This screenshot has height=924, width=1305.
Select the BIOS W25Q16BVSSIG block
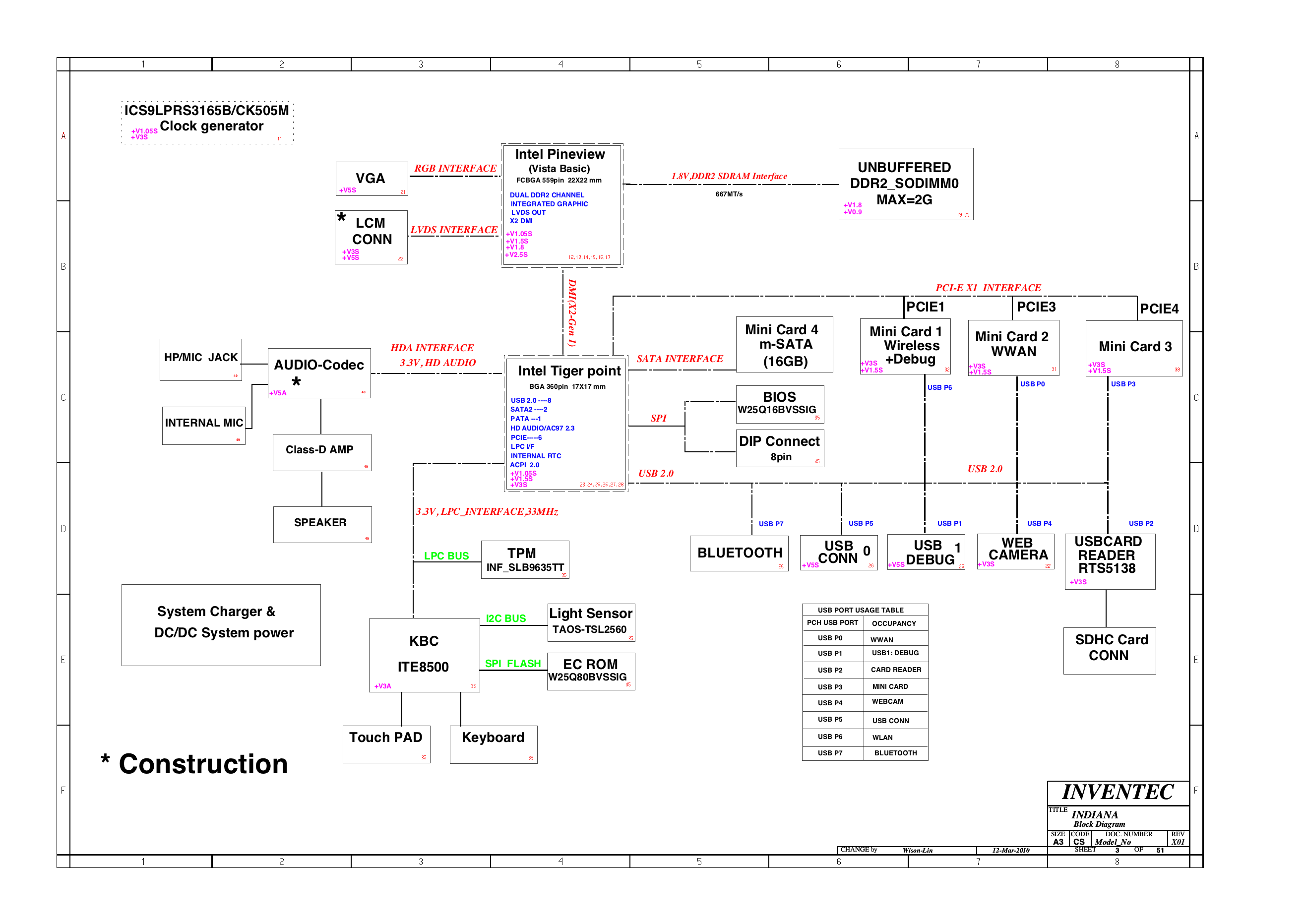780,404
